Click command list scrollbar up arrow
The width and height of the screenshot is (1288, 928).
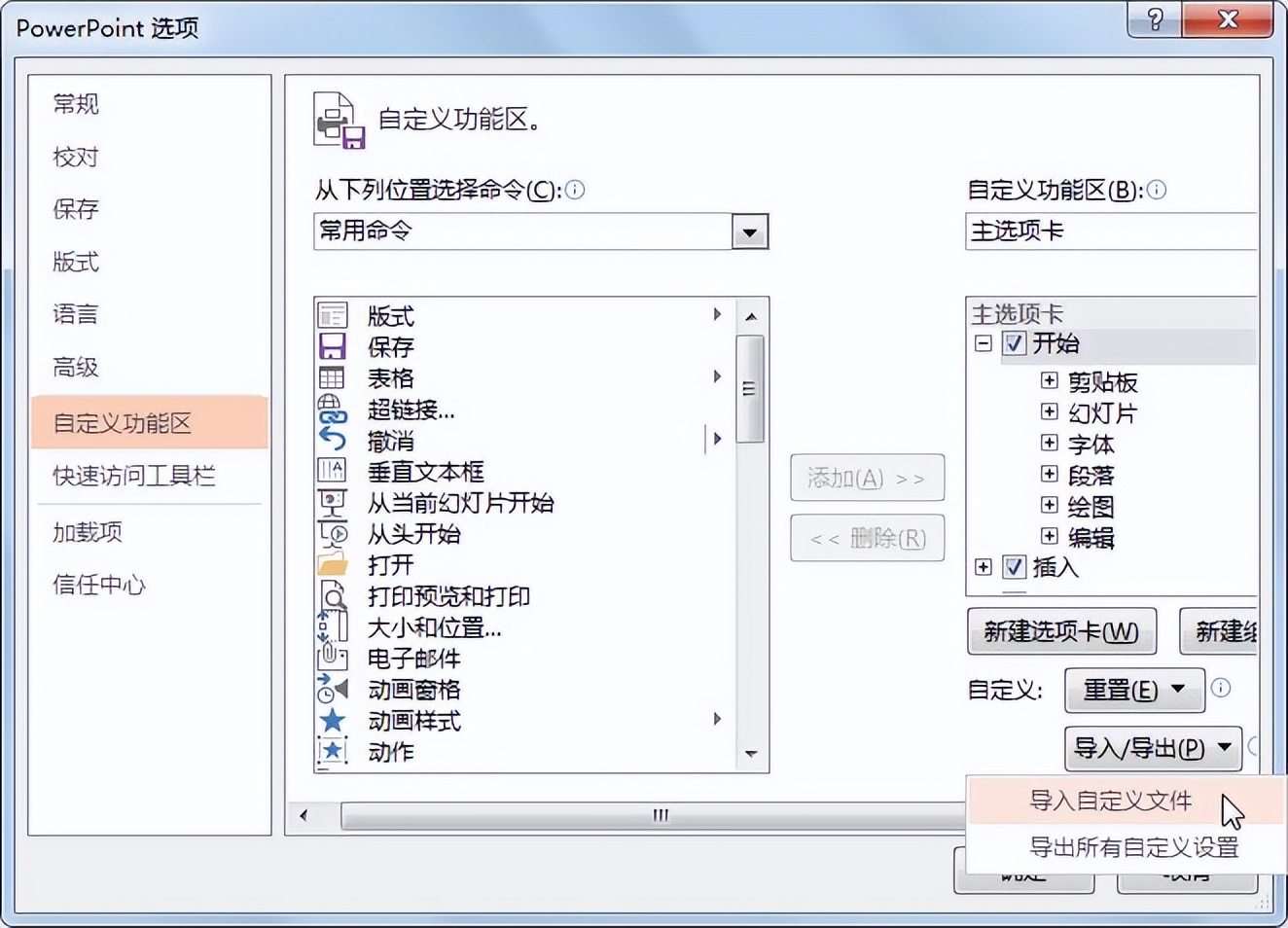click(x=751, y=316)
